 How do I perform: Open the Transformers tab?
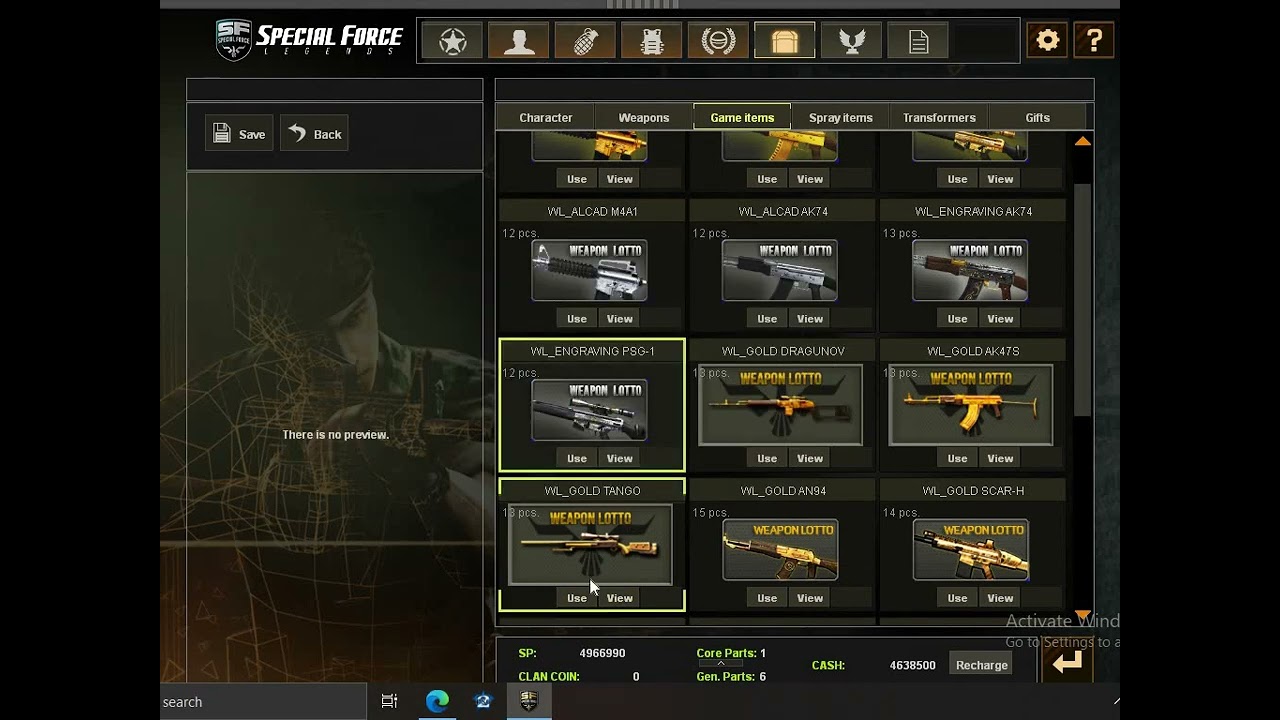[x=939, y=118]
